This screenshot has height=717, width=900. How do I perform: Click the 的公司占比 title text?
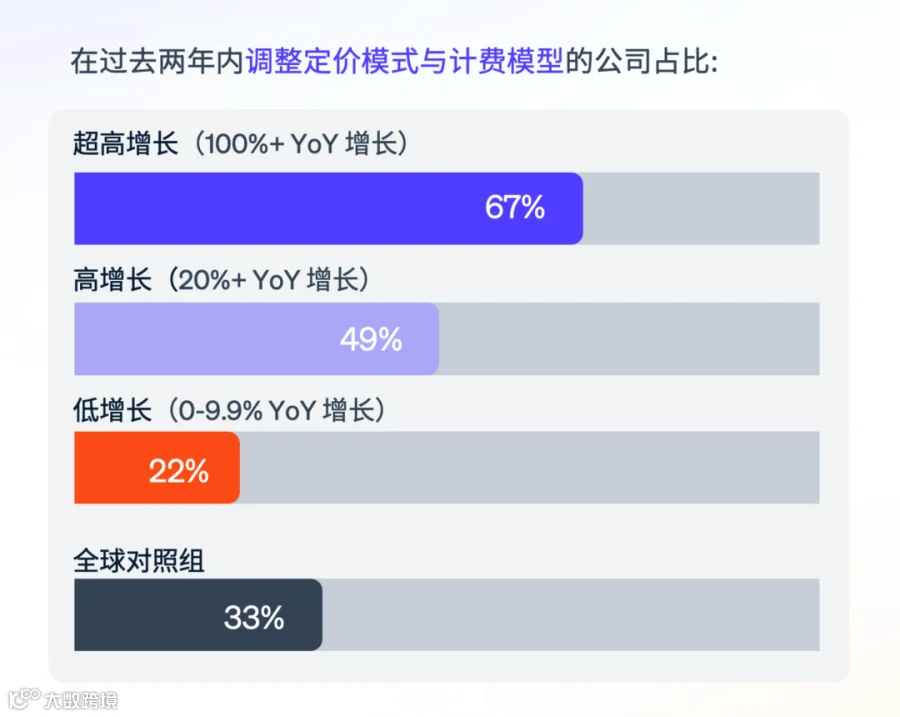click(641, 61)
